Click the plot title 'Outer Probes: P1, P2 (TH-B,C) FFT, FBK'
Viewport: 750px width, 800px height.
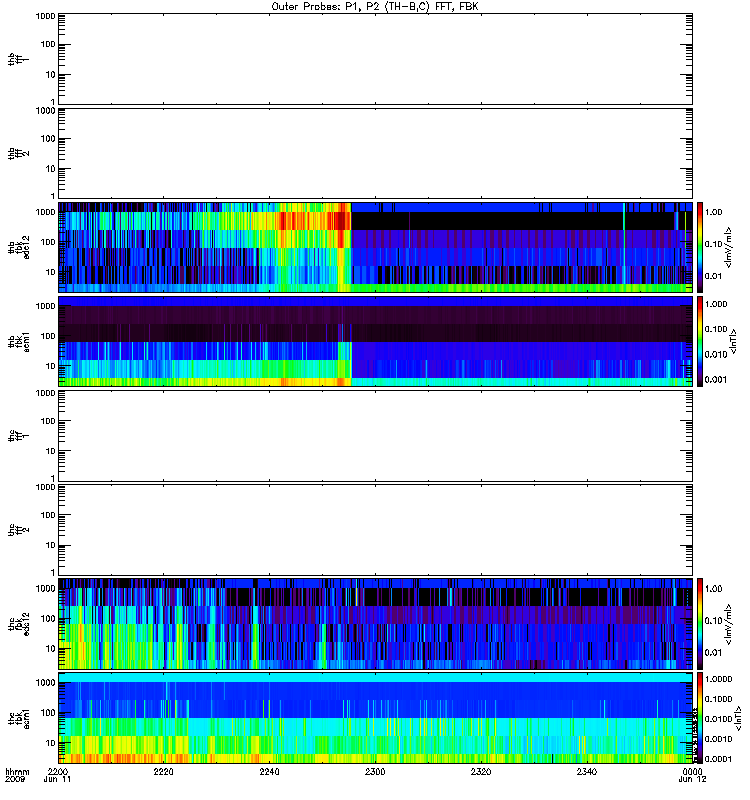click(x=375, y=7)
